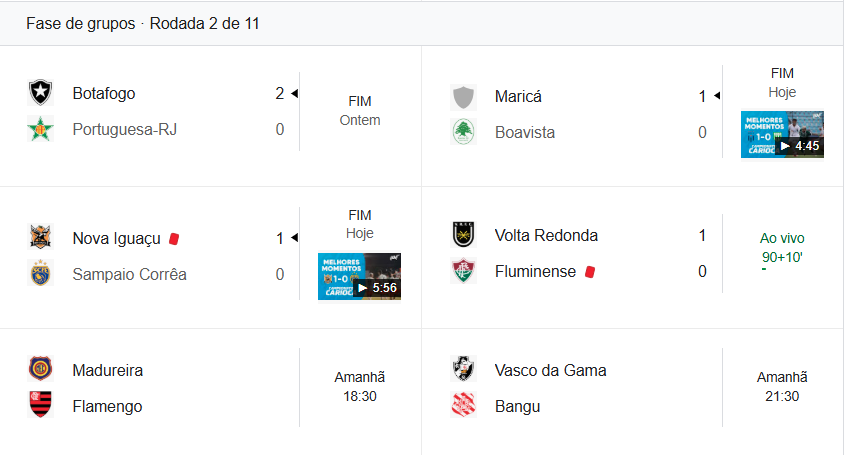This screenshot has width=844, height=455.
Task: Open the live Volta Redonda match status
Action: (782, 247)
